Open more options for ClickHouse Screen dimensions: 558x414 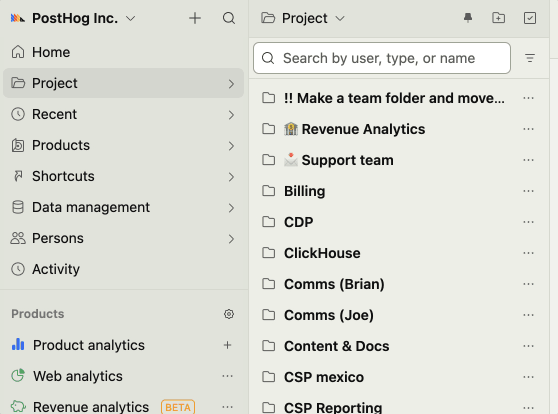coord(528,253)
